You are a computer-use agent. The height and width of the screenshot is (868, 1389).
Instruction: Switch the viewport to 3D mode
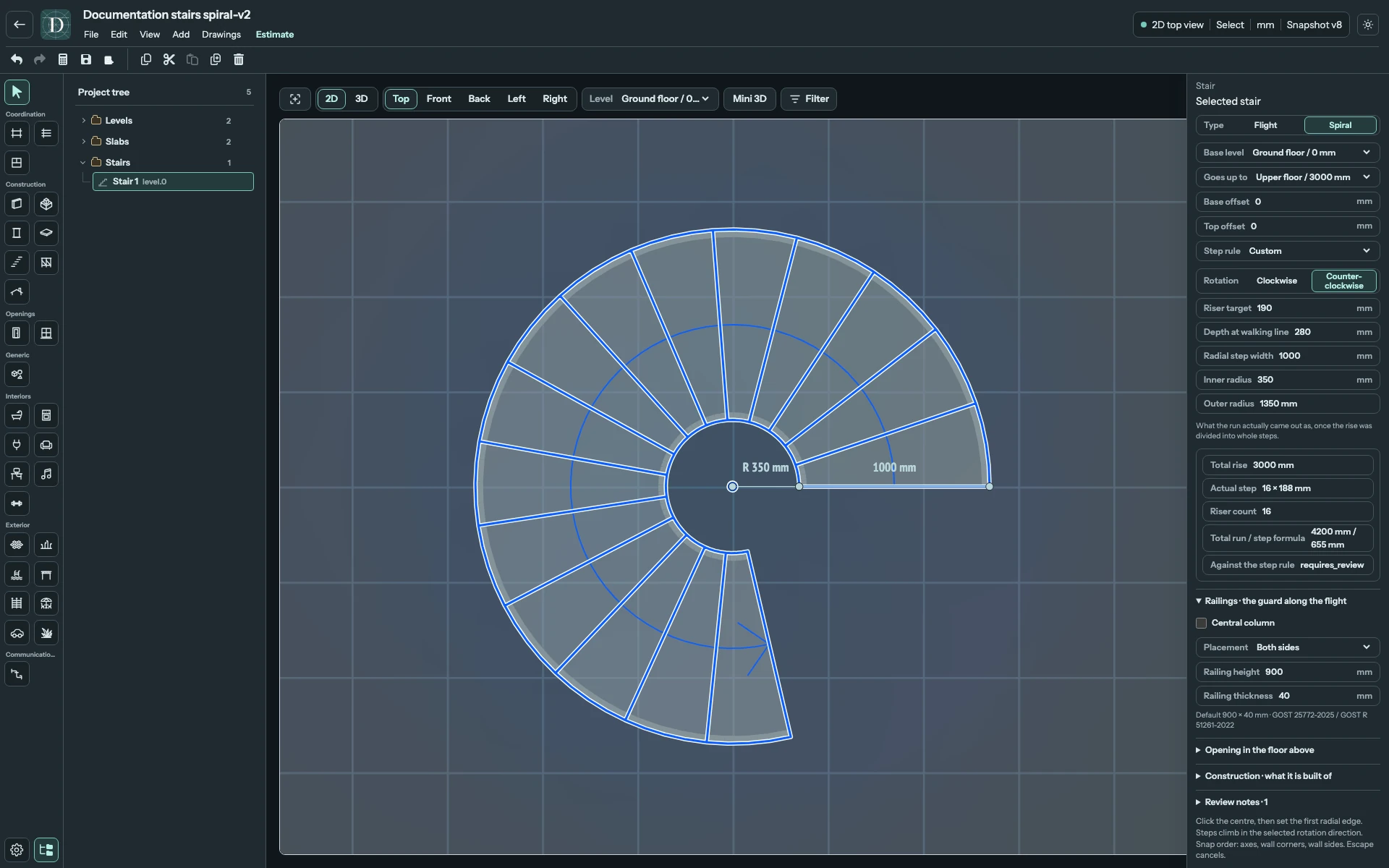(361, 99)
